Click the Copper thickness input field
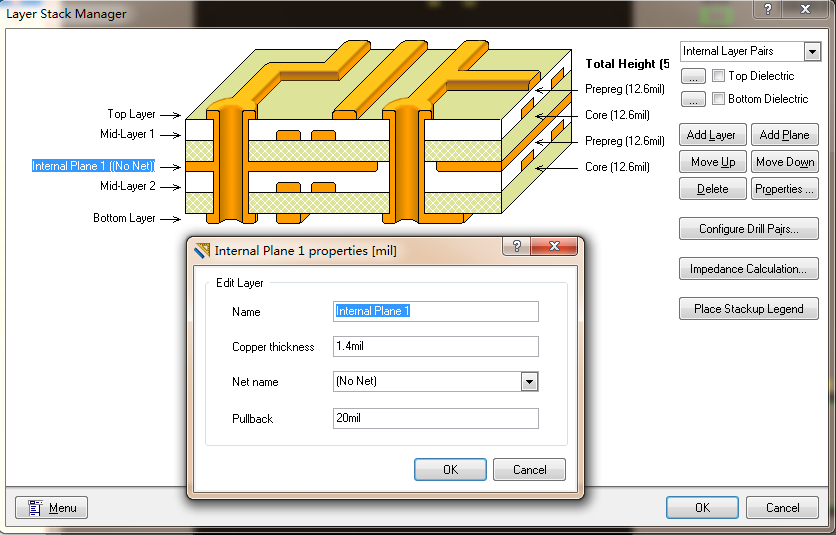The height and width of the screenshot is (535, 836). coord(436,347)
